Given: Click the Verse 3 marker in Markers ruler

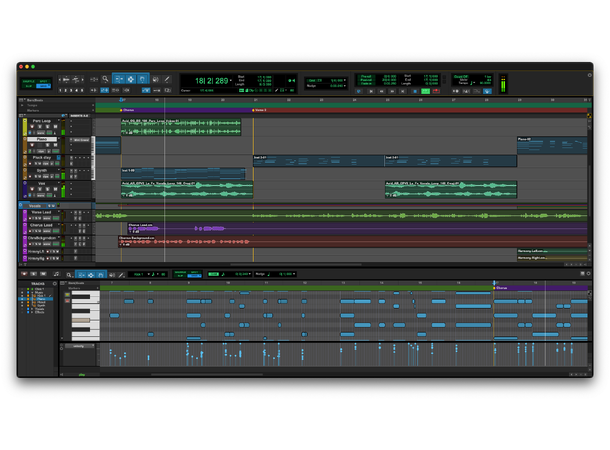Looking at the screenshot, I should [x=259, y=110].
